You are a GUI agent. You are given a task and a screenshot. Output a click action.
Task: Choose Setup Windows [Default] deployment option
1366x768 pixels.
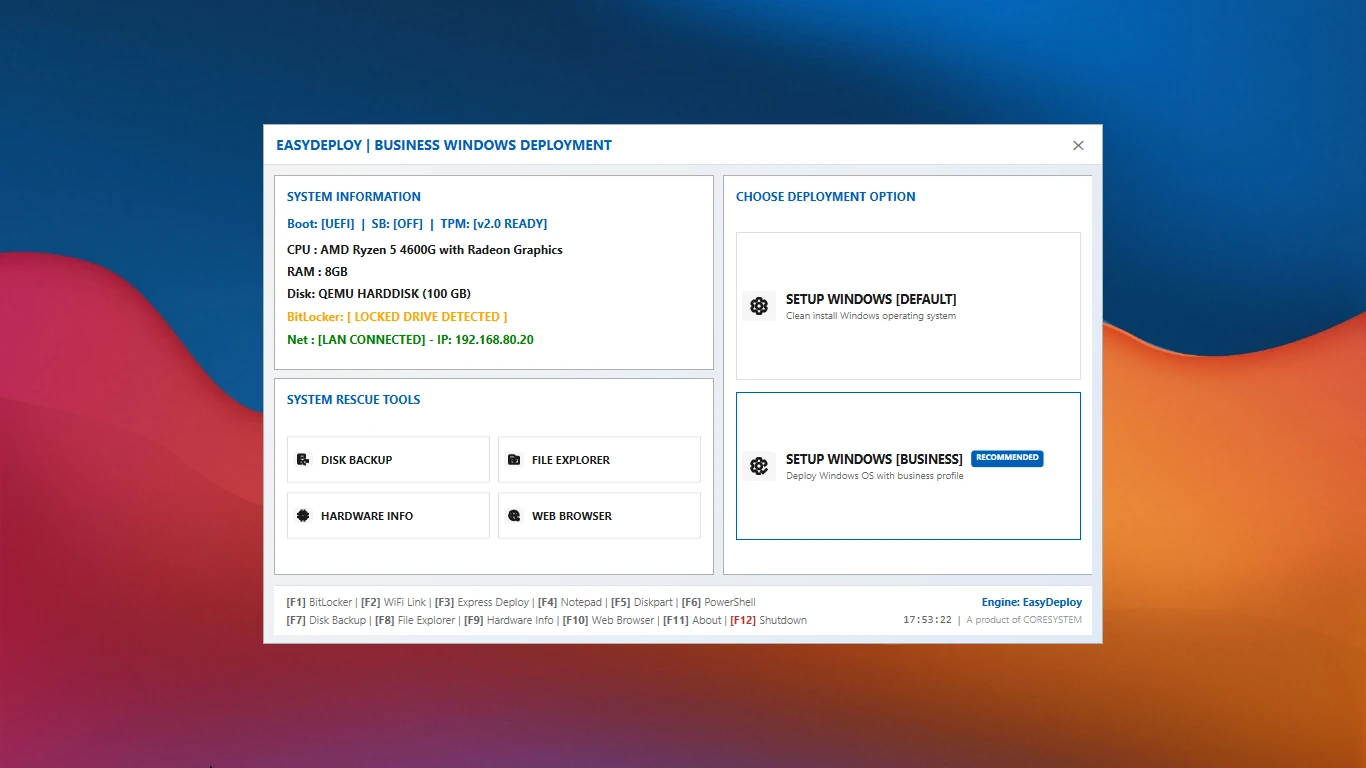[x=908, y=306]
